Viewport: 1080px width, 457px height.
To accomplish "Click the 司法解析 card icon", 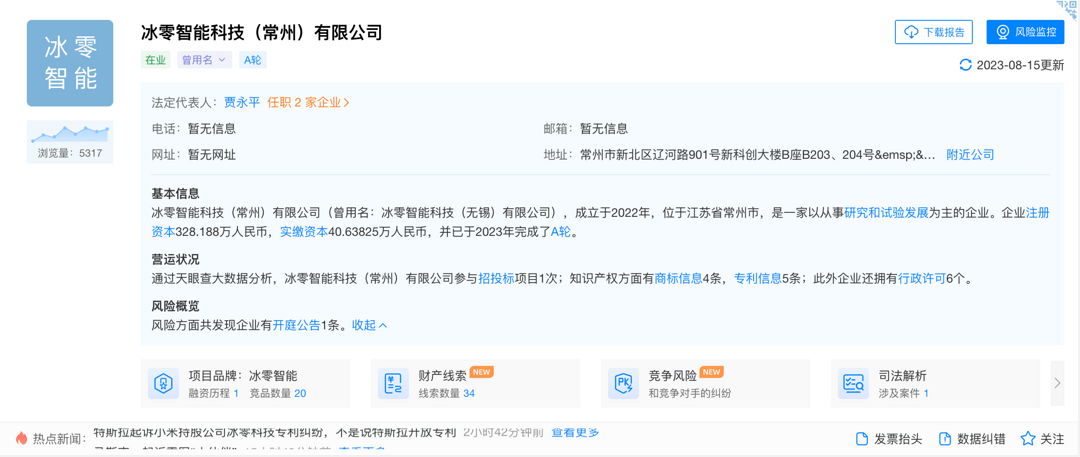I will click(x=853, y=383).
